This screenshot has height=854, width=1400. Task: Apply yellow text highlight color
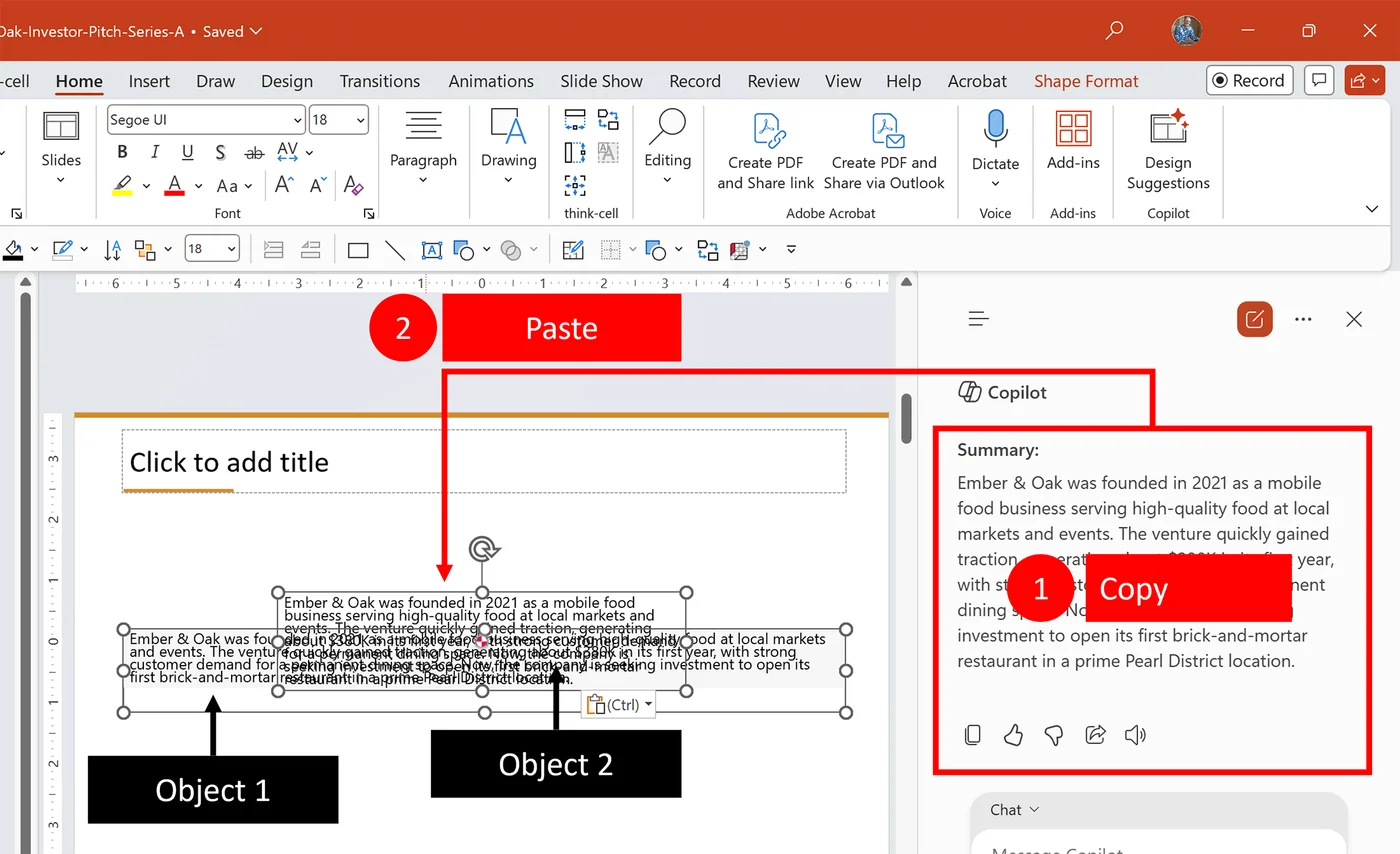click(122, 186)
